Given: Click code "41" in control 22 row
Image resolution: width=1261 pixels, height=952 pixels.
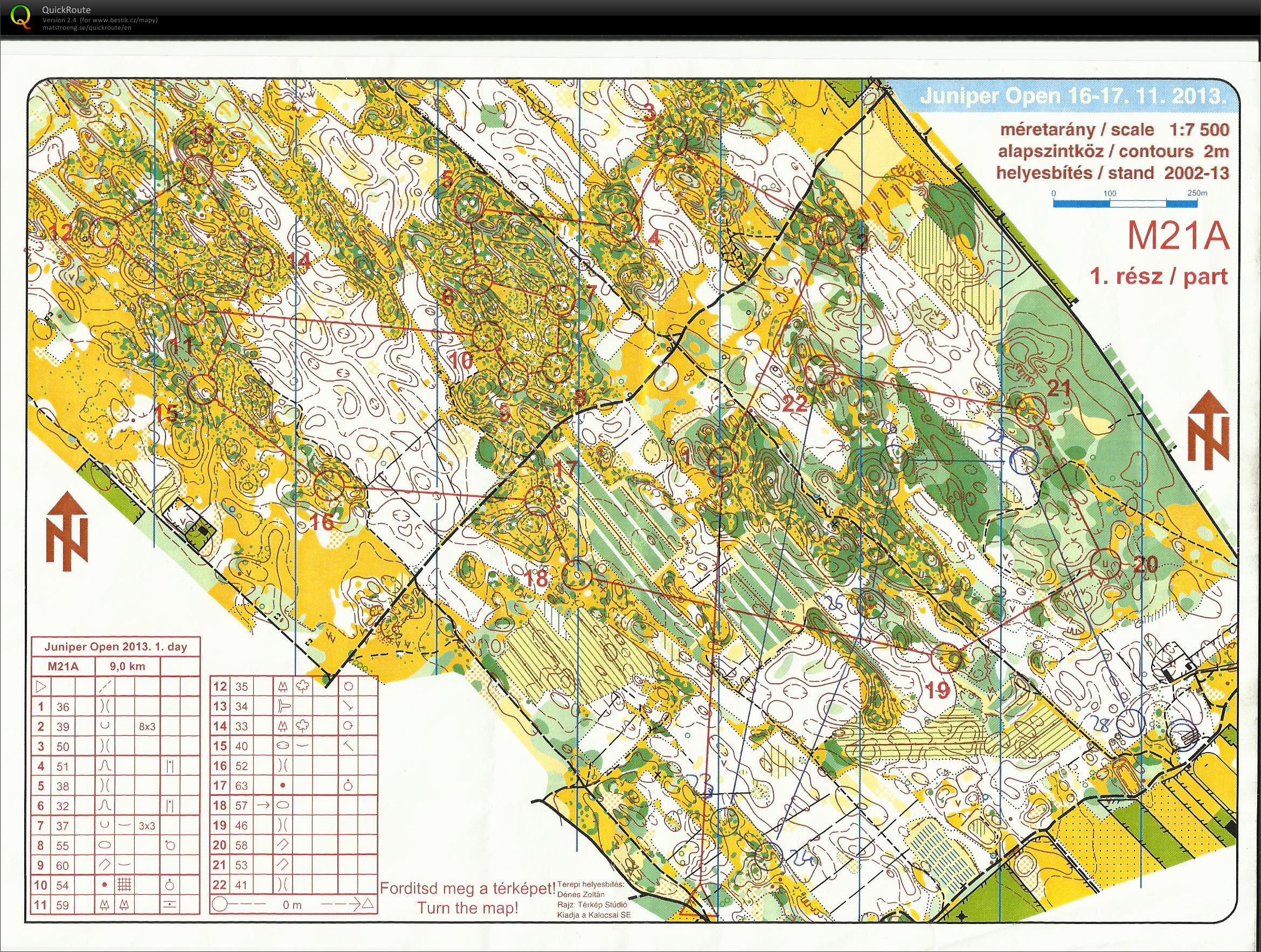Looking at the screenshot, I should coord(242,885).
